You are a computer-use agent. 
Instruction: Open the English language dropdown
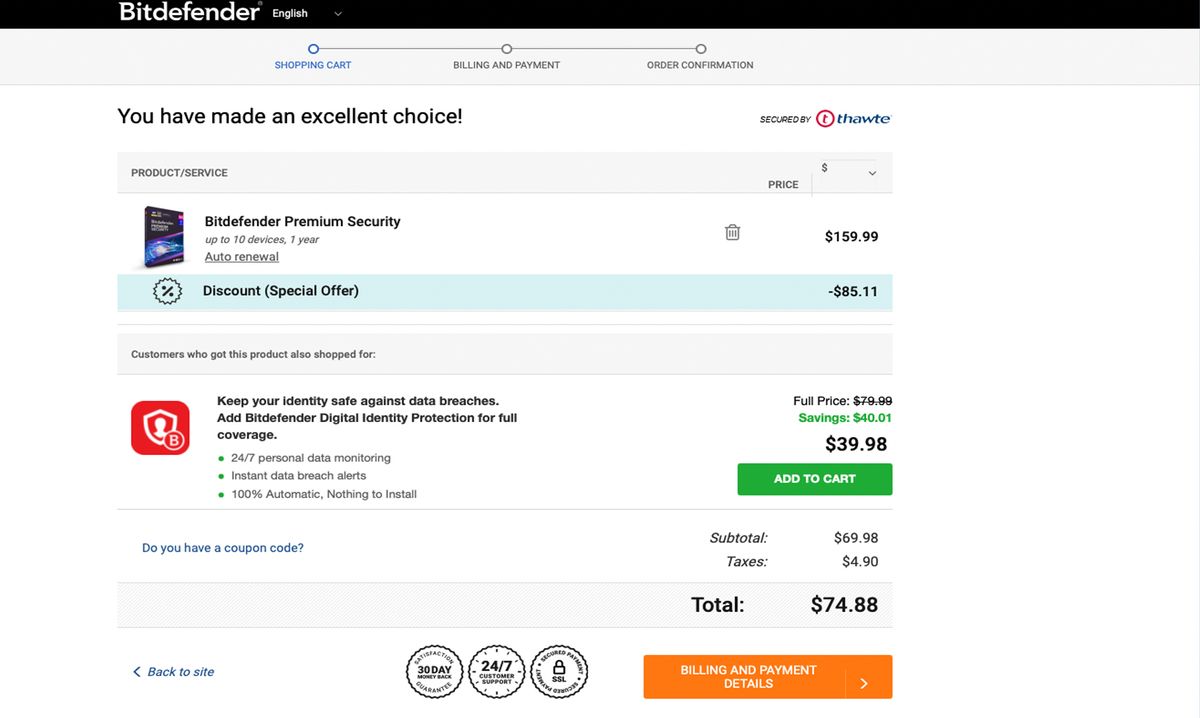(x=305, y=13)
